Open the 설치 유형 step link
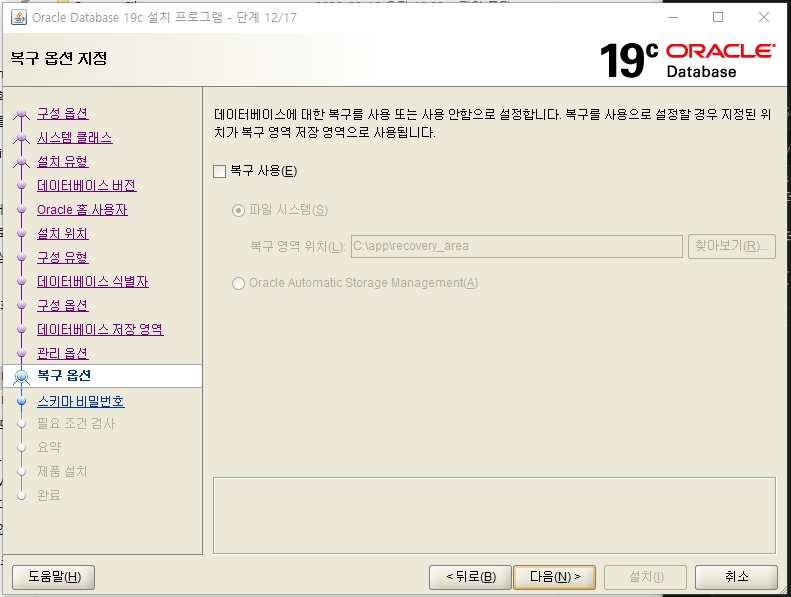 [x=63, y=161]
